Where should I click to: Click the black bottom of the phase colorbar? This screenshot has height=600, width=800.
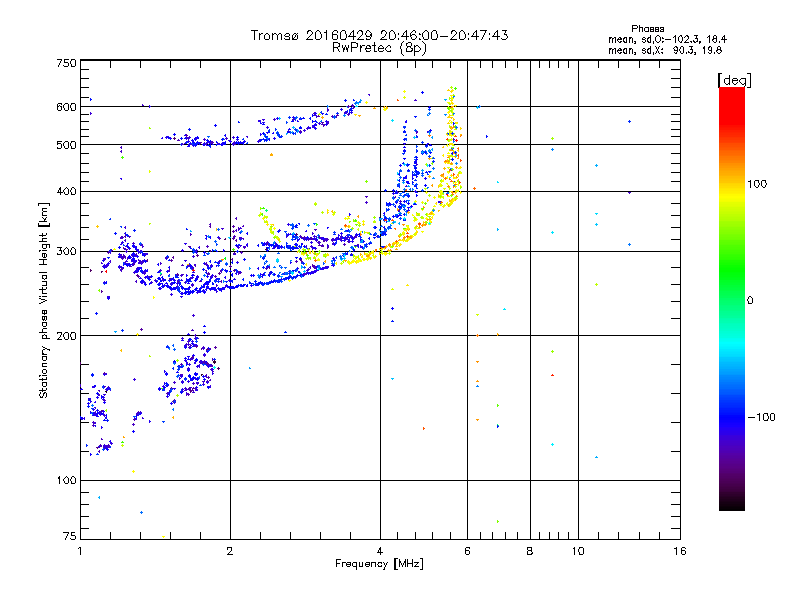click(x=732, y=503)
